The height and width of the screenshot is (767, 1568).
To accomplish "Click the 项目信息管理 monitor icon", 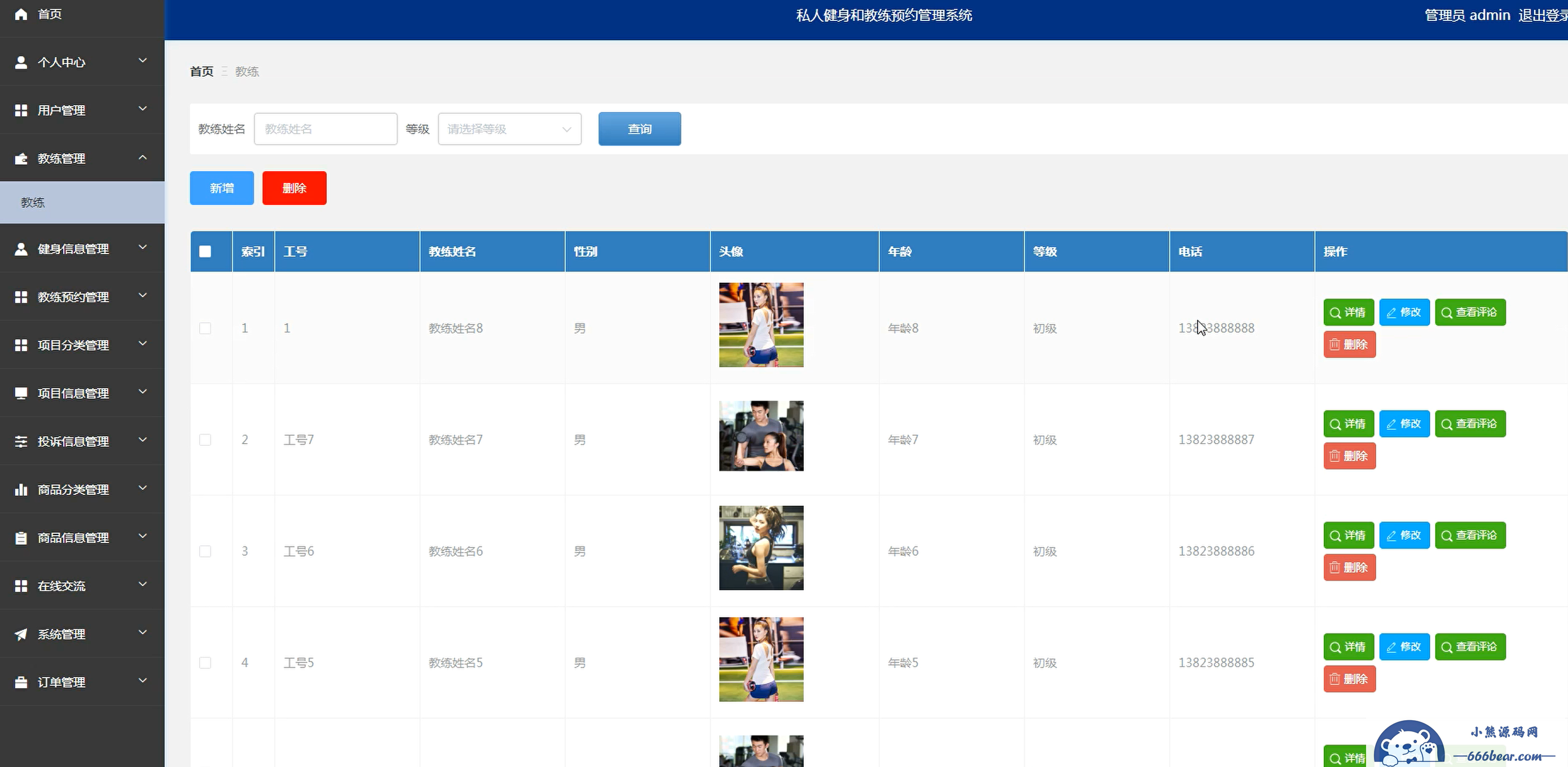I will [x=21, y=393].
